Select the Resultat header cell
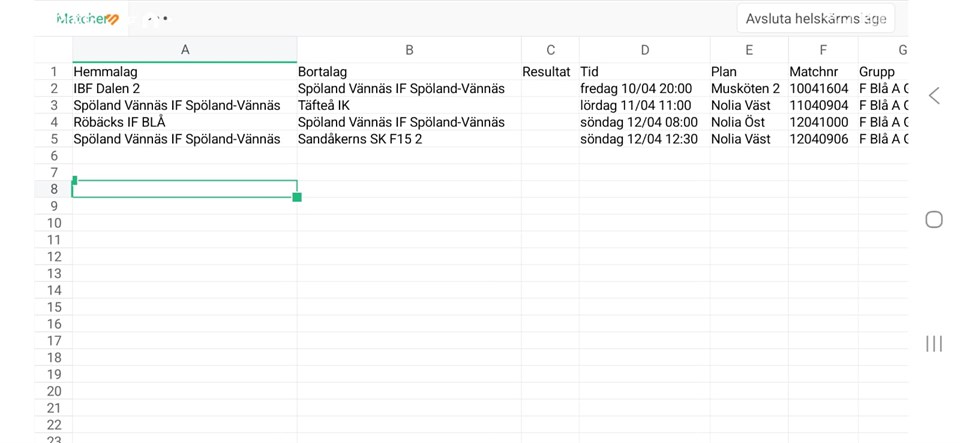Image resolution: width=960 pixels, height=443 pixels. click(x=546, y=72)
